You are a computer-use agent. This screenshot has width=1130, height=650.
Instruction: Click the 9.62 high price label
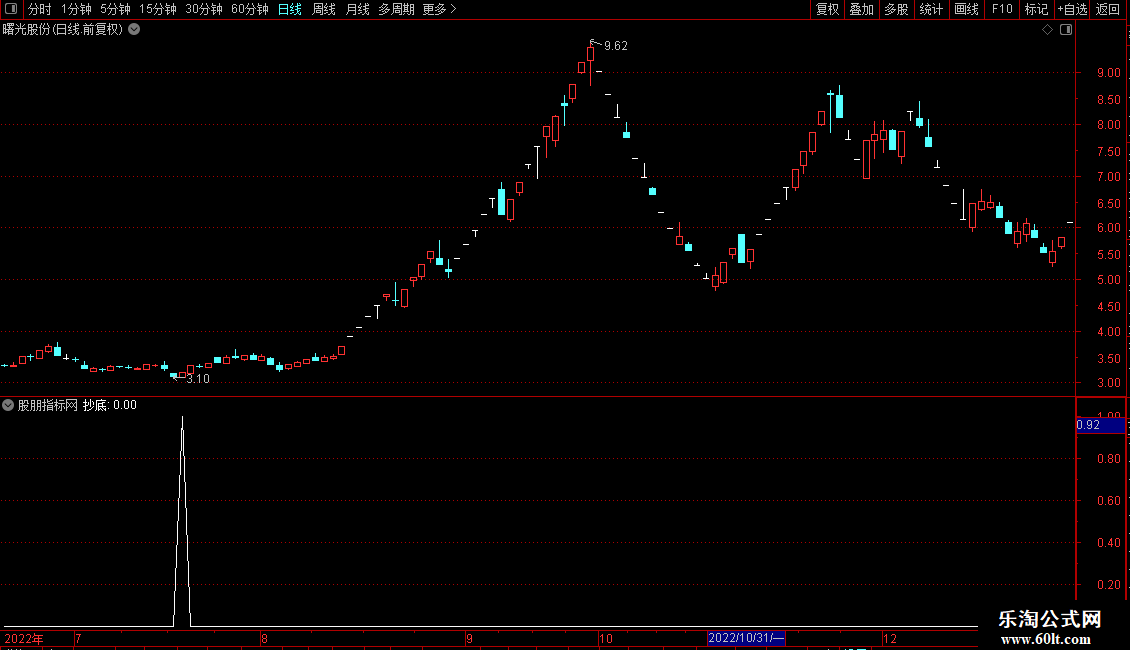pos(615,46)
